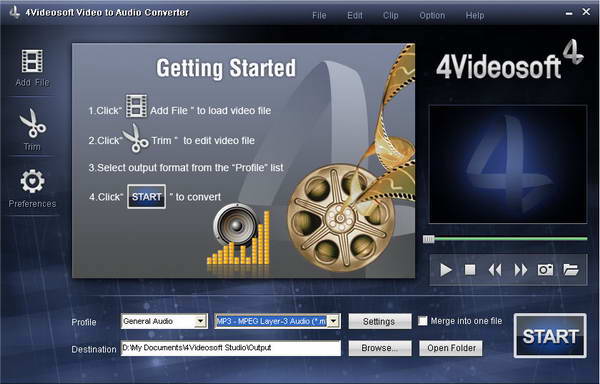Expand the MP3 format dropdown arrow
600x384 pixels.
[334, 321]
